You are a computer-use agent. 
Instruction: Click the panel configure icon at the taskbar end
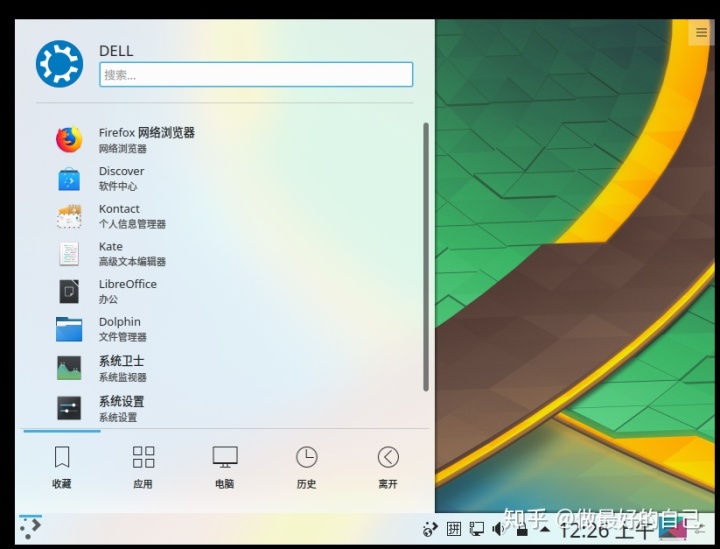(699, 529)
